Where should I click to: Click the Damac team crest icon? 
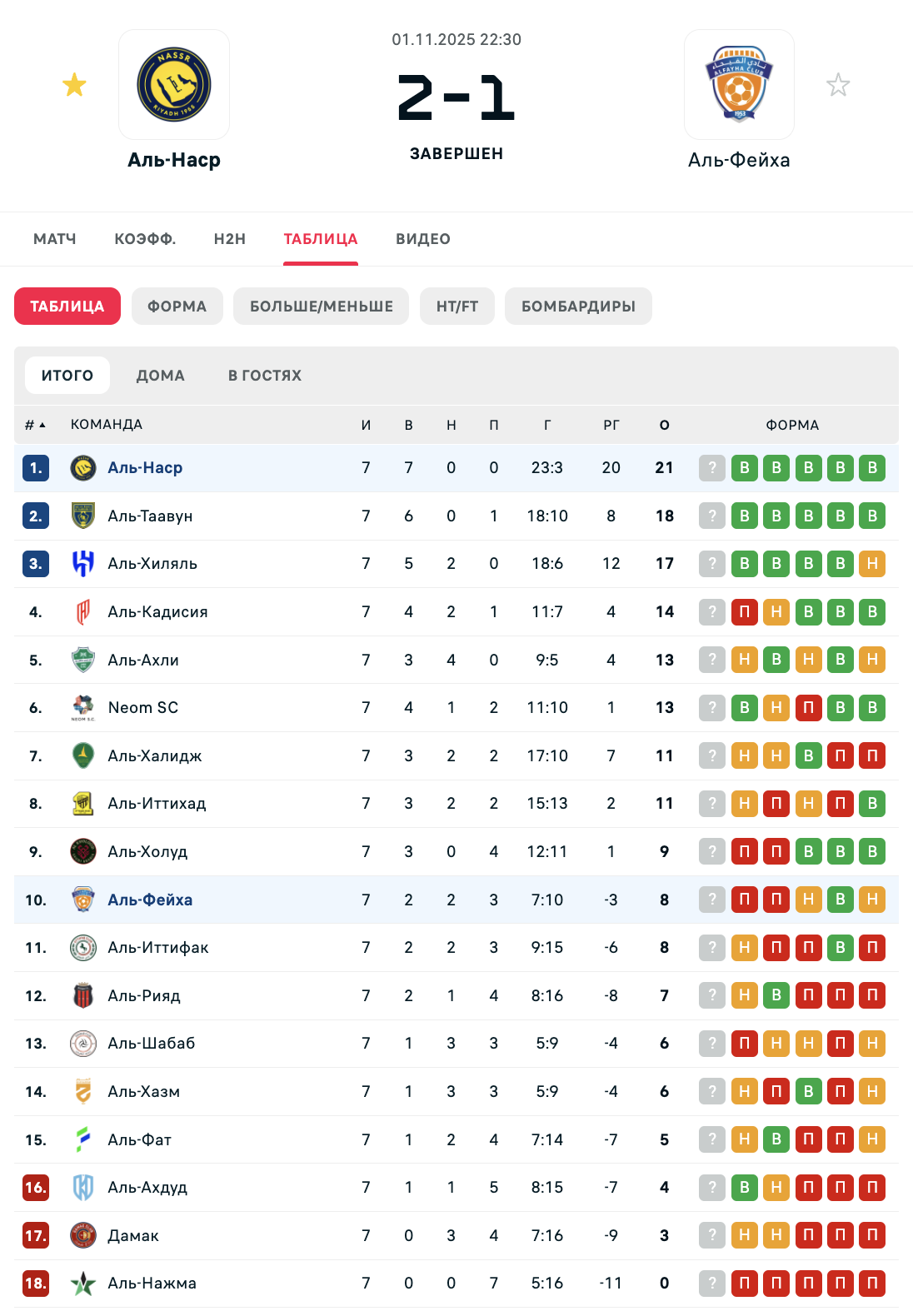click(x=82, y=1235)
